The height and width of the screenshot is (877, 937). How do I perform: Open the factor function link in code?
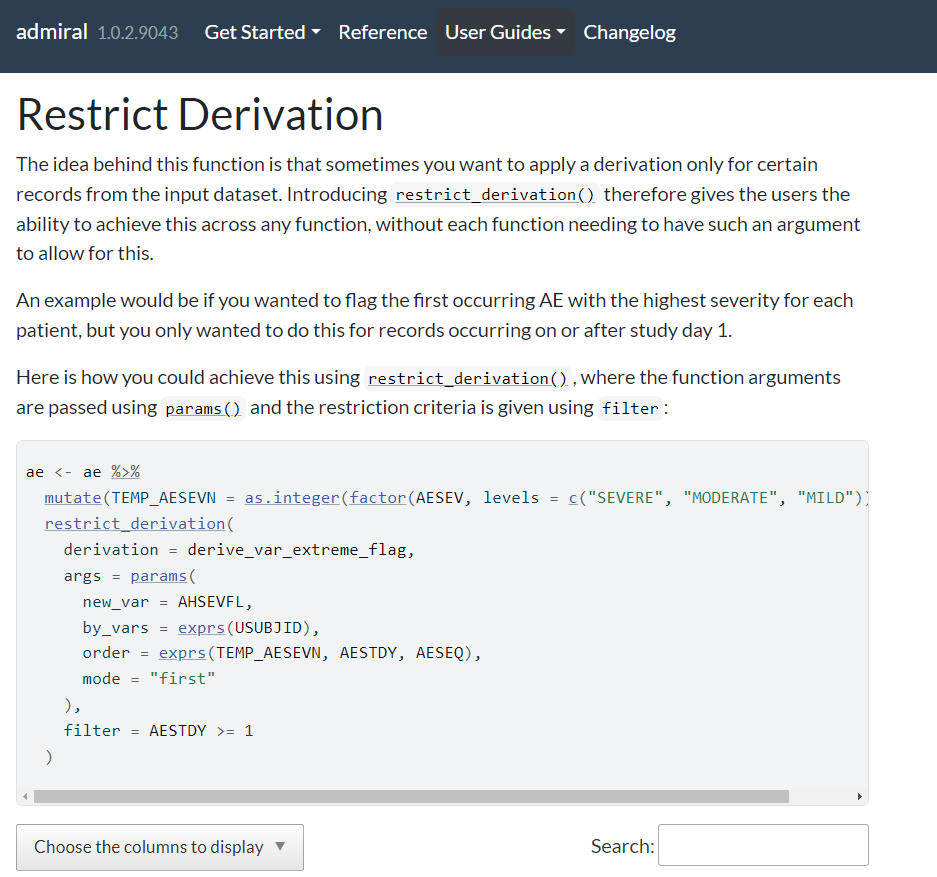coord(376,498)
